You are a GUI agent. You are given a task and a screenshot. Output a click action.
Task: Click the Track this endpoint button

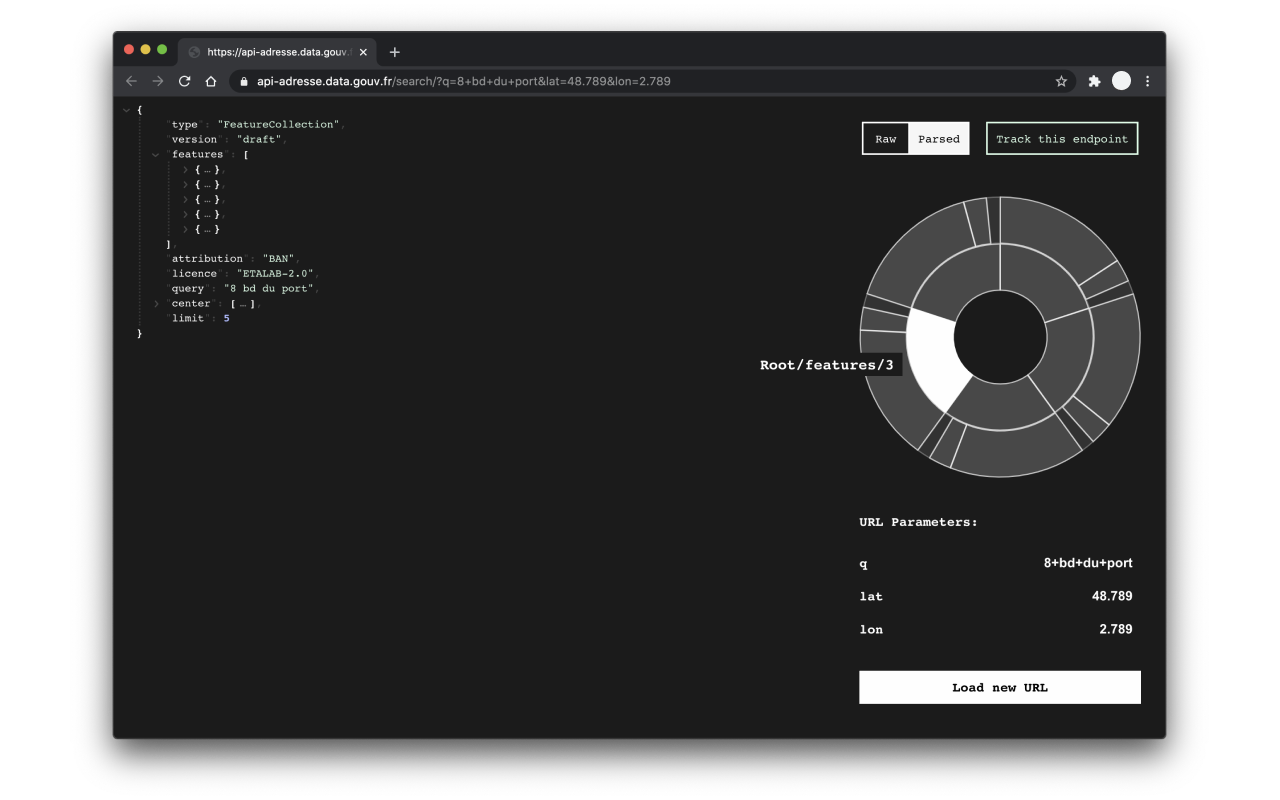(1062, 139)
